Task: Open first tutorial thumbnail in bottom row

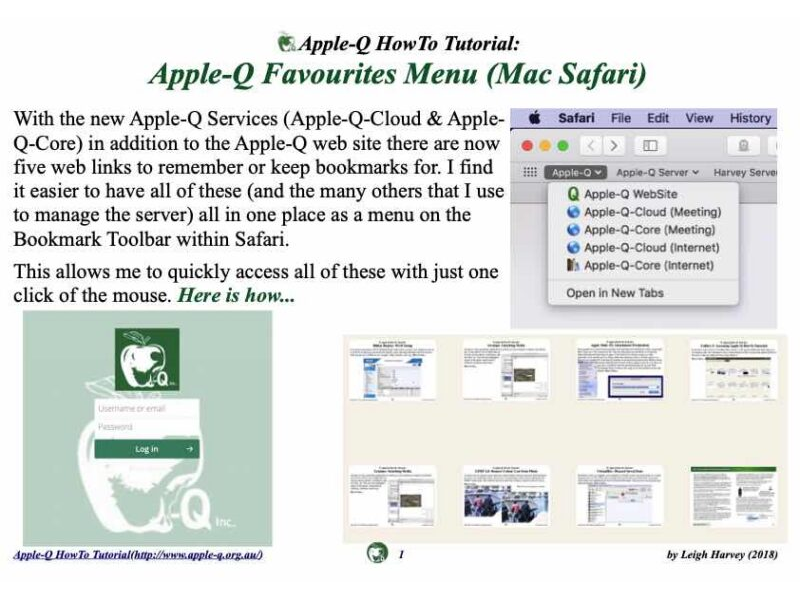Action: (x=392, y=496)
